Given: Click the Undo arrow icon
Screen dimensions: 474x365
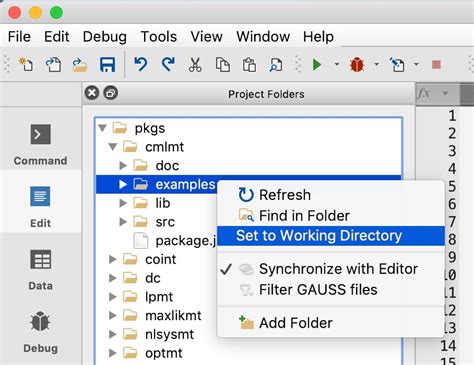Looking at the screenshot, I should [x=141, y=64].
